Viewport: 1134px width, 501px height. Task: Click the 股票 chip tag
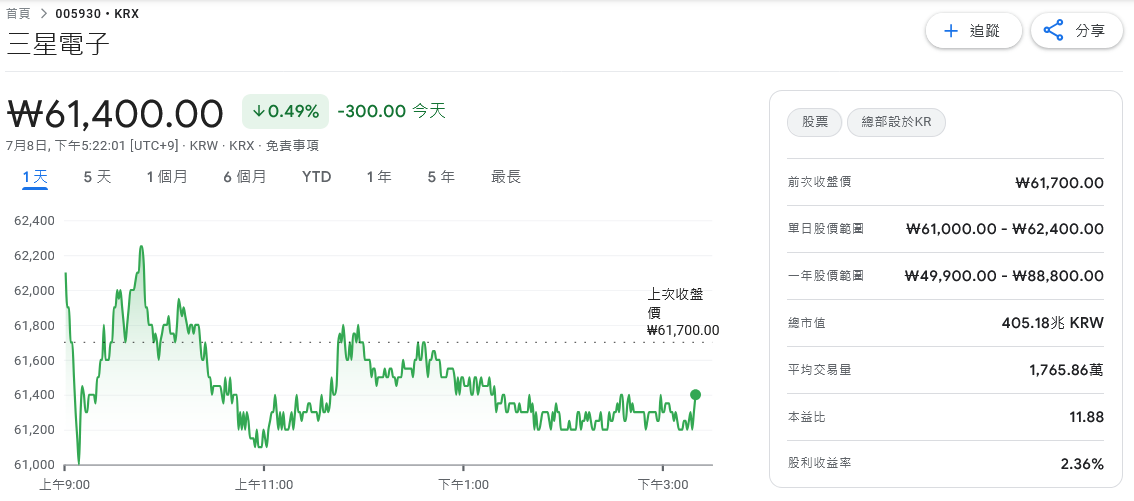pyautogui.click(x=814, y=123)
